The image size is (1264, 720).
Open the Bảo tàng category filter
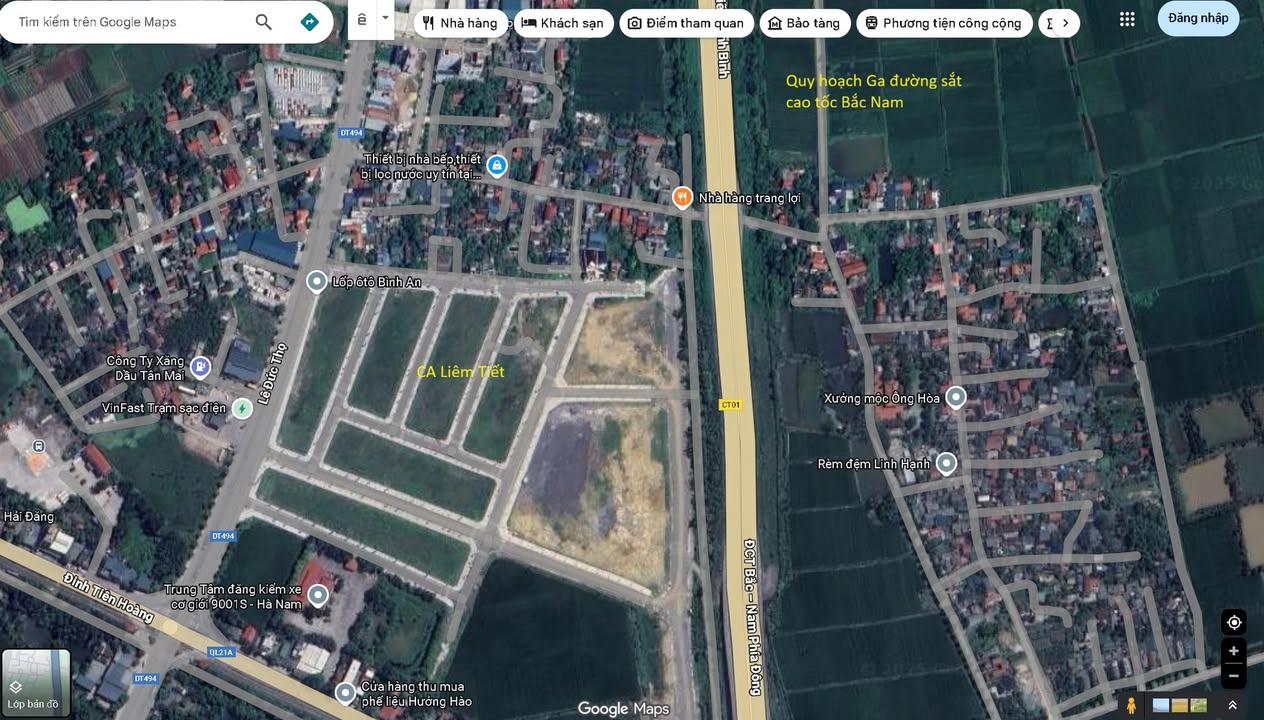click(x=805, y=22)
